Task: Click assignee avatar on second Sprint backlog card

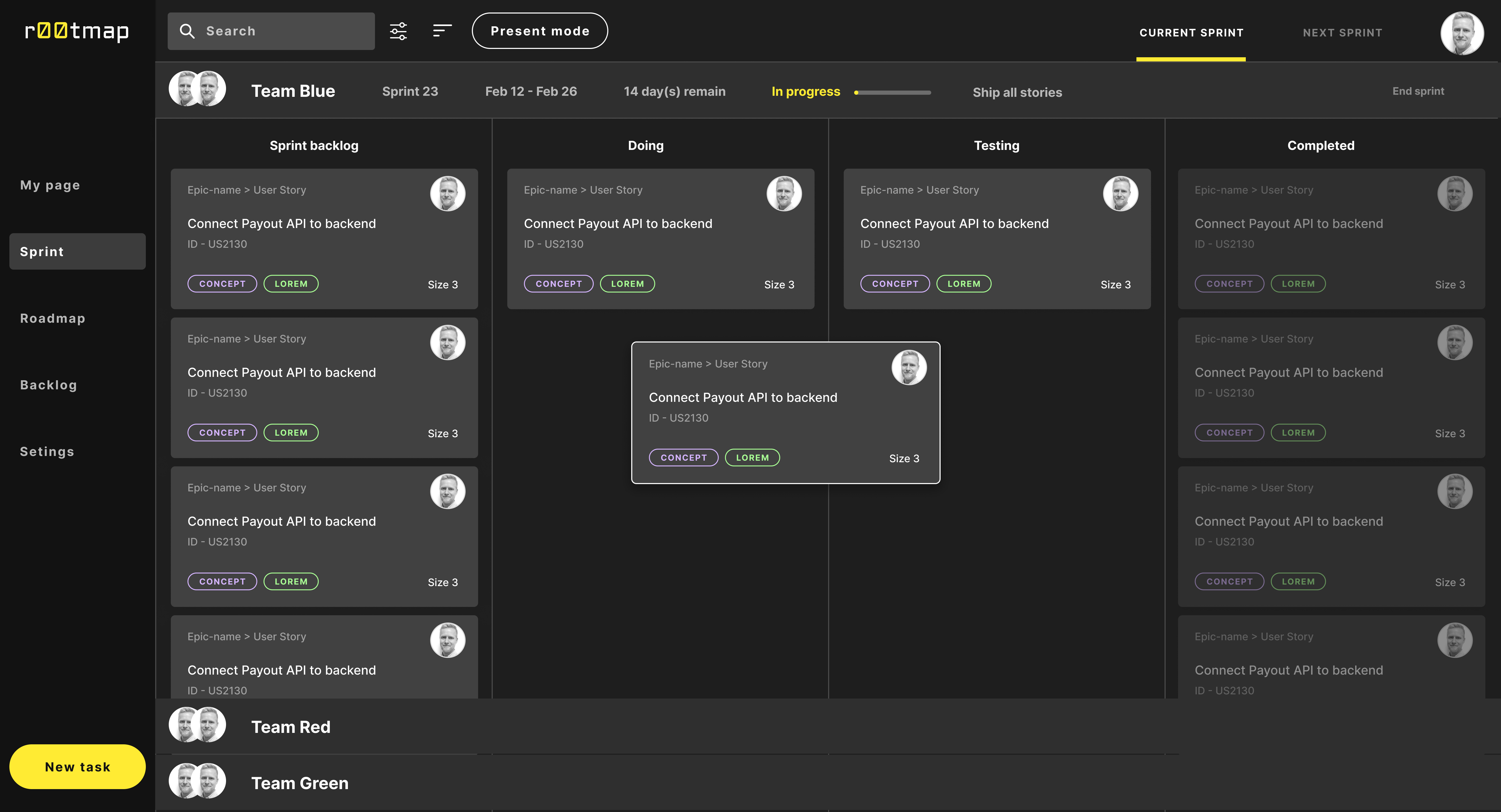Action: pos(447,342)
